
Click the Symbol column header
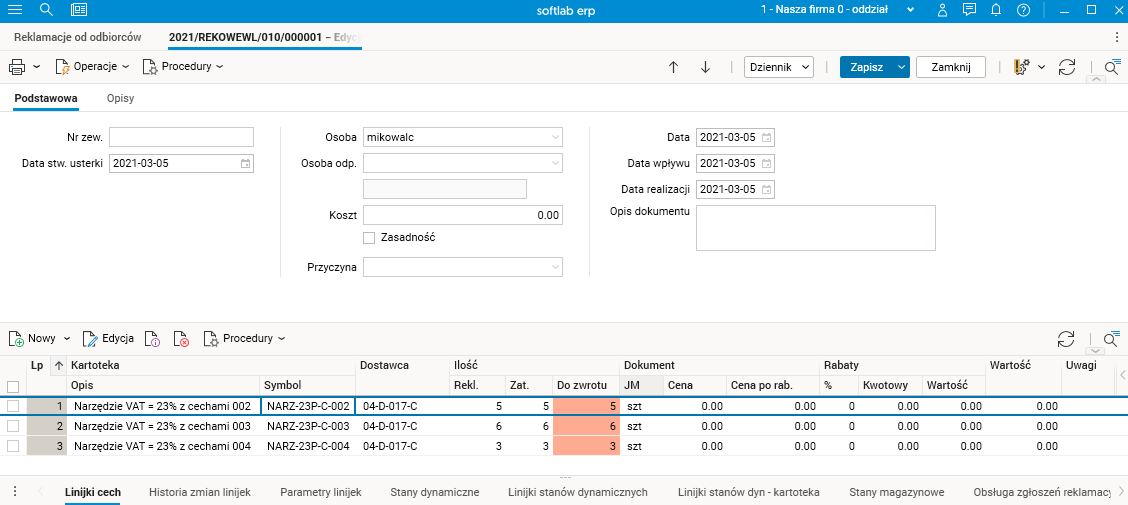[x=308, y=386]
